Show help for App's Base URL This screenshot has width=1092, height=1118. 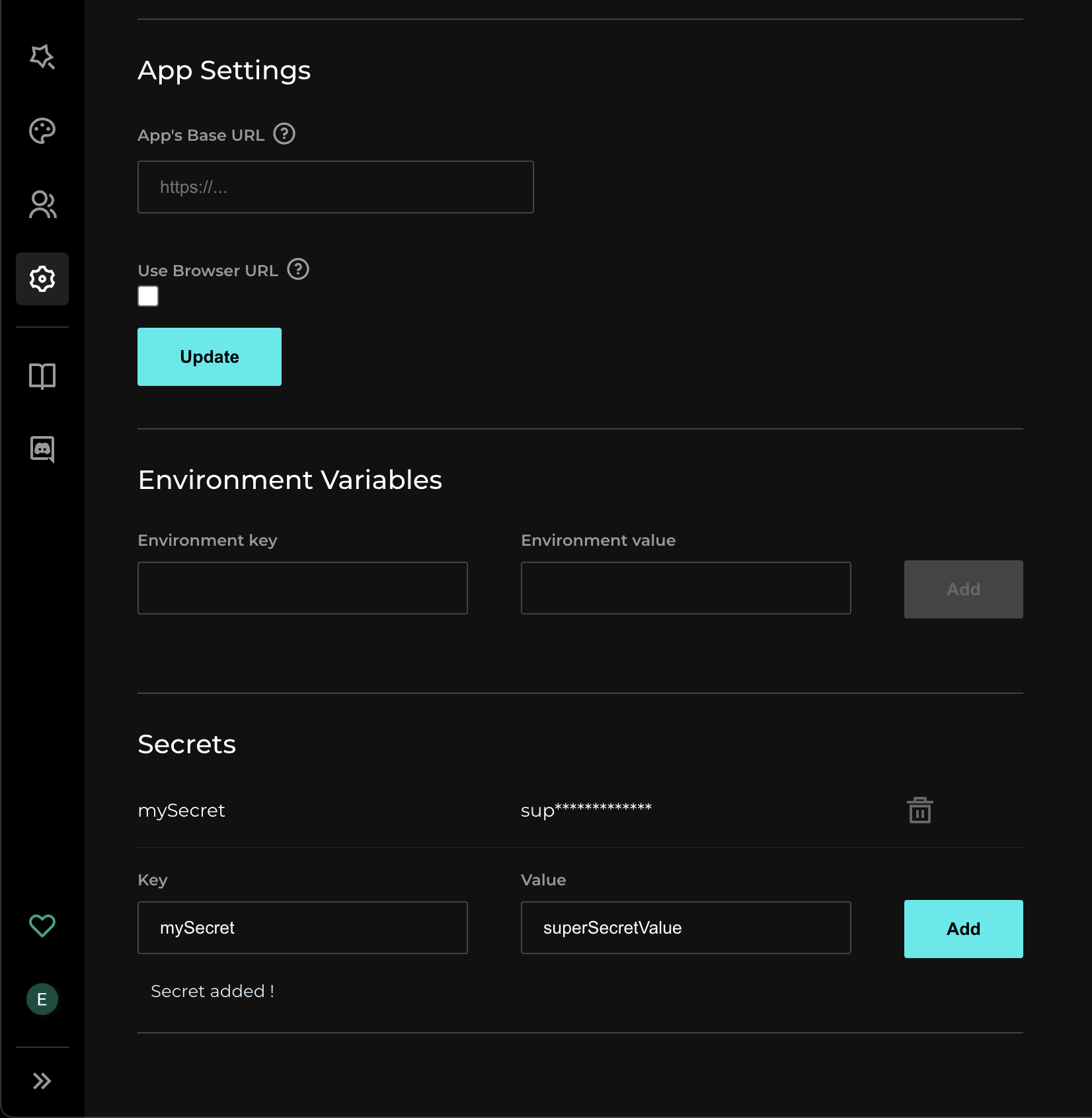click(284, 134)
